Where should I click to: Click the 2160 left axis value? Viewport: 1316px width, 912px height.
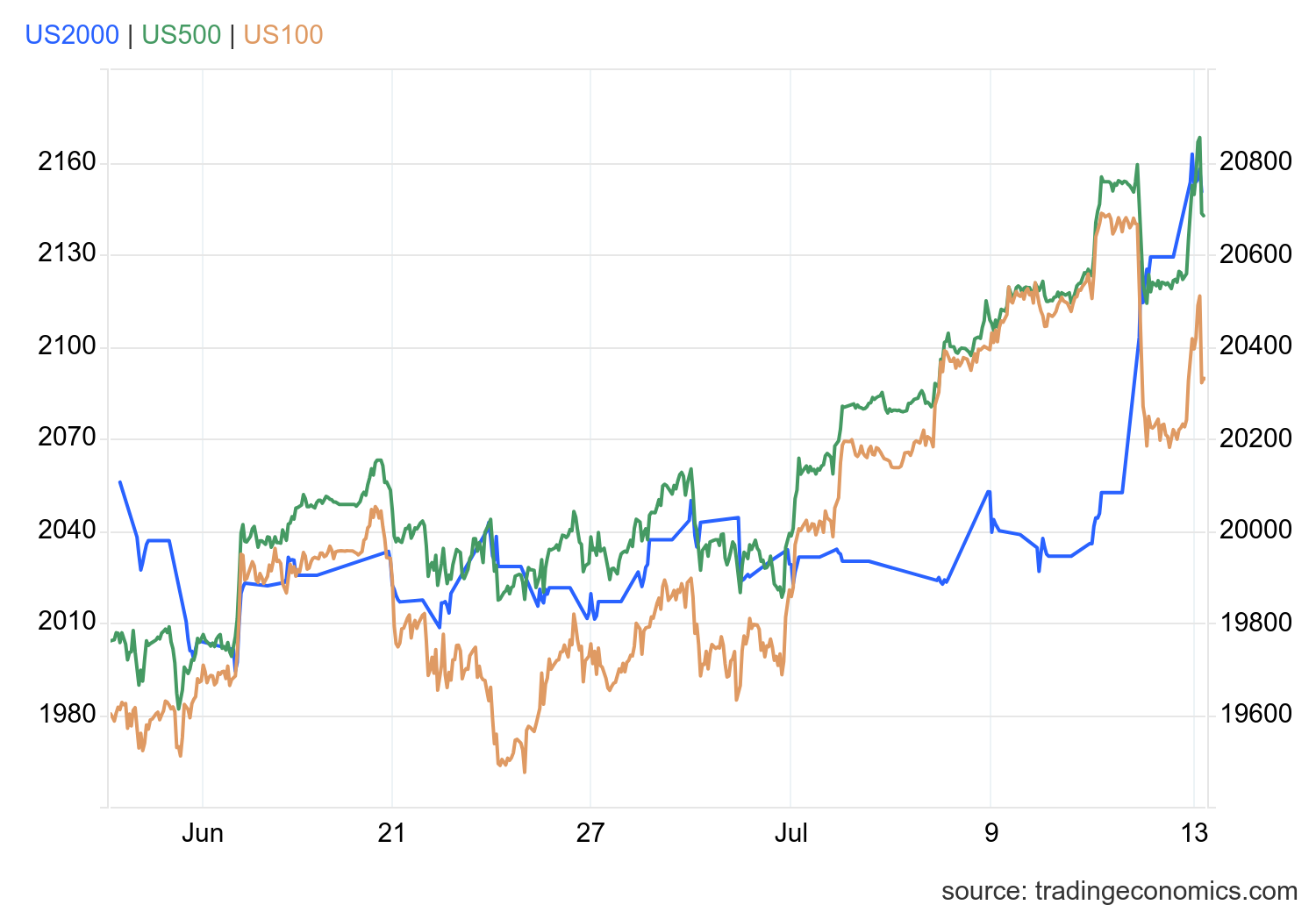[67, 162]
